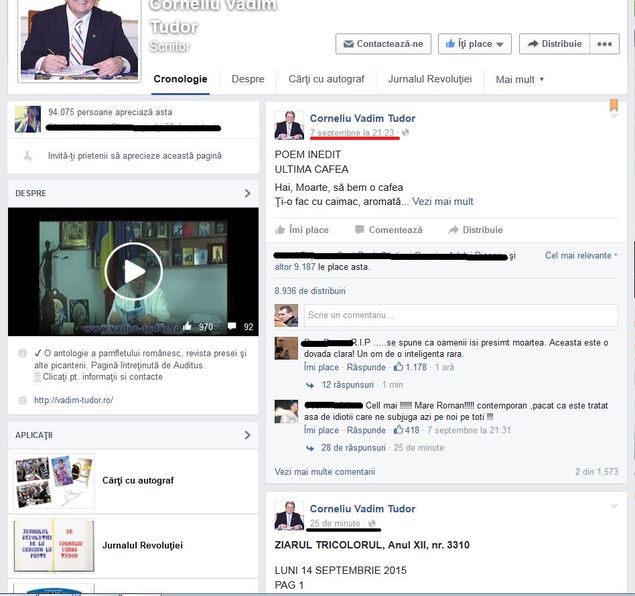Click the globe privacy icon on Tricolorul post

point(371,523)
